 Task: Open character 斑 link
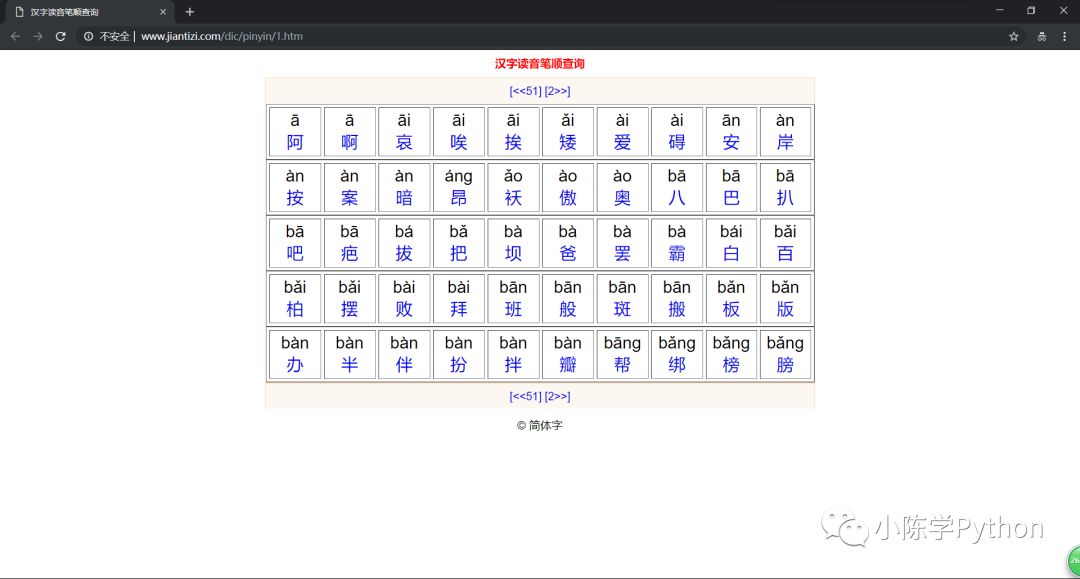tap(622, 310)
